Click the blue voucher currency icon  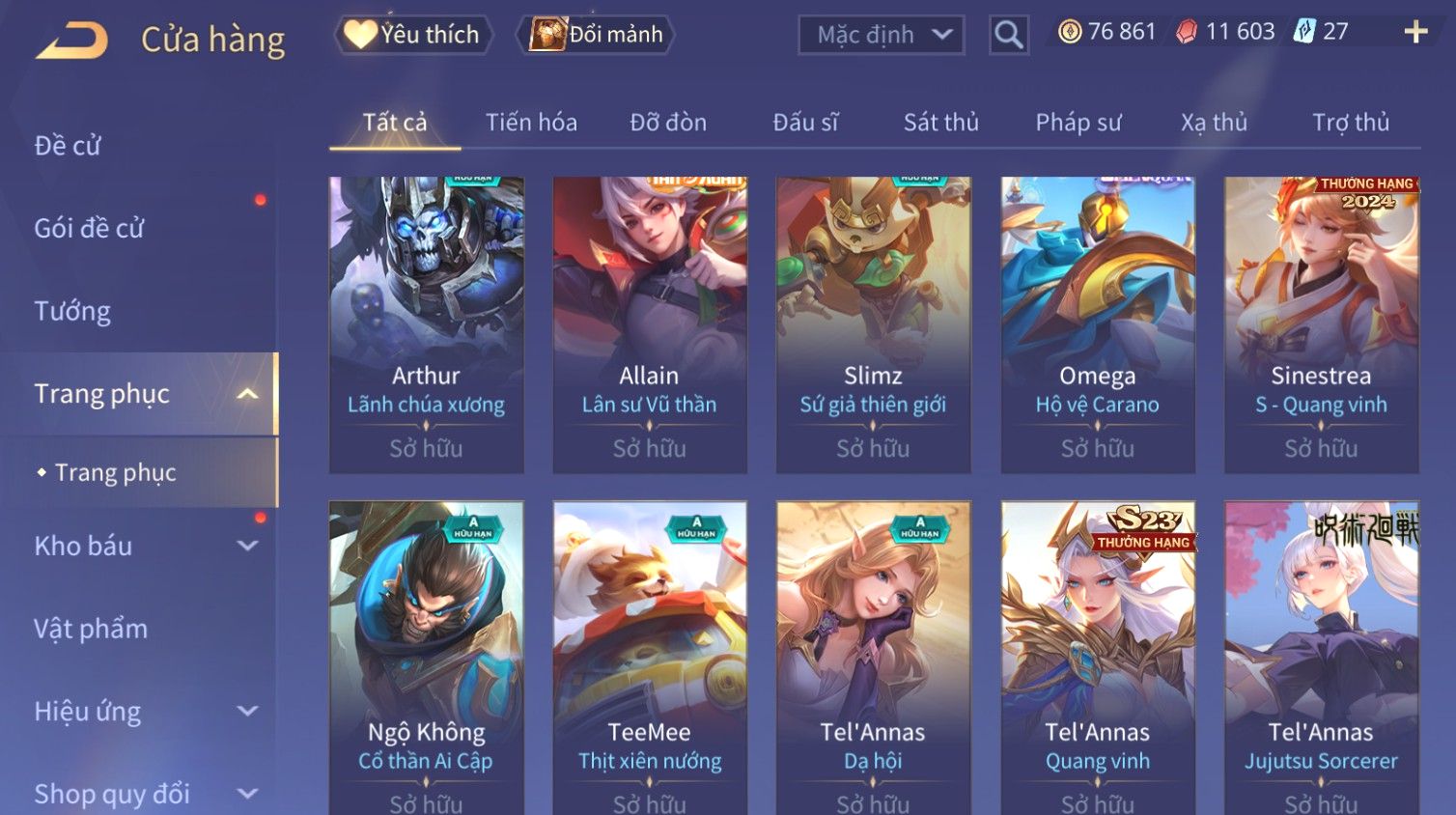[1304, 31]
